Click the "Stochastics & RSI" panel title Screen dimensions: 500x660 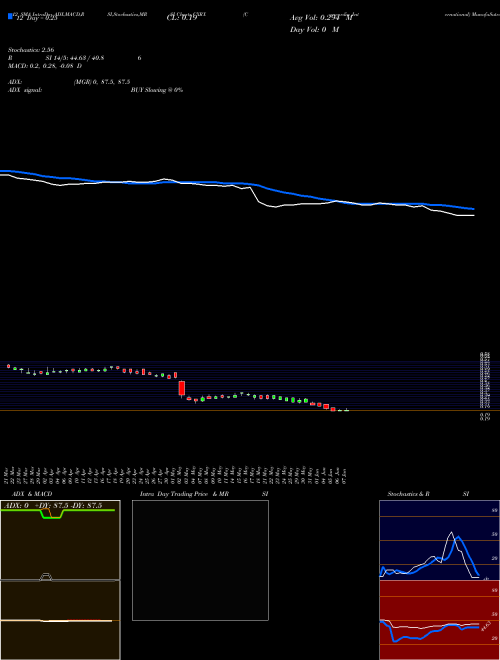[x=428, y=494]
